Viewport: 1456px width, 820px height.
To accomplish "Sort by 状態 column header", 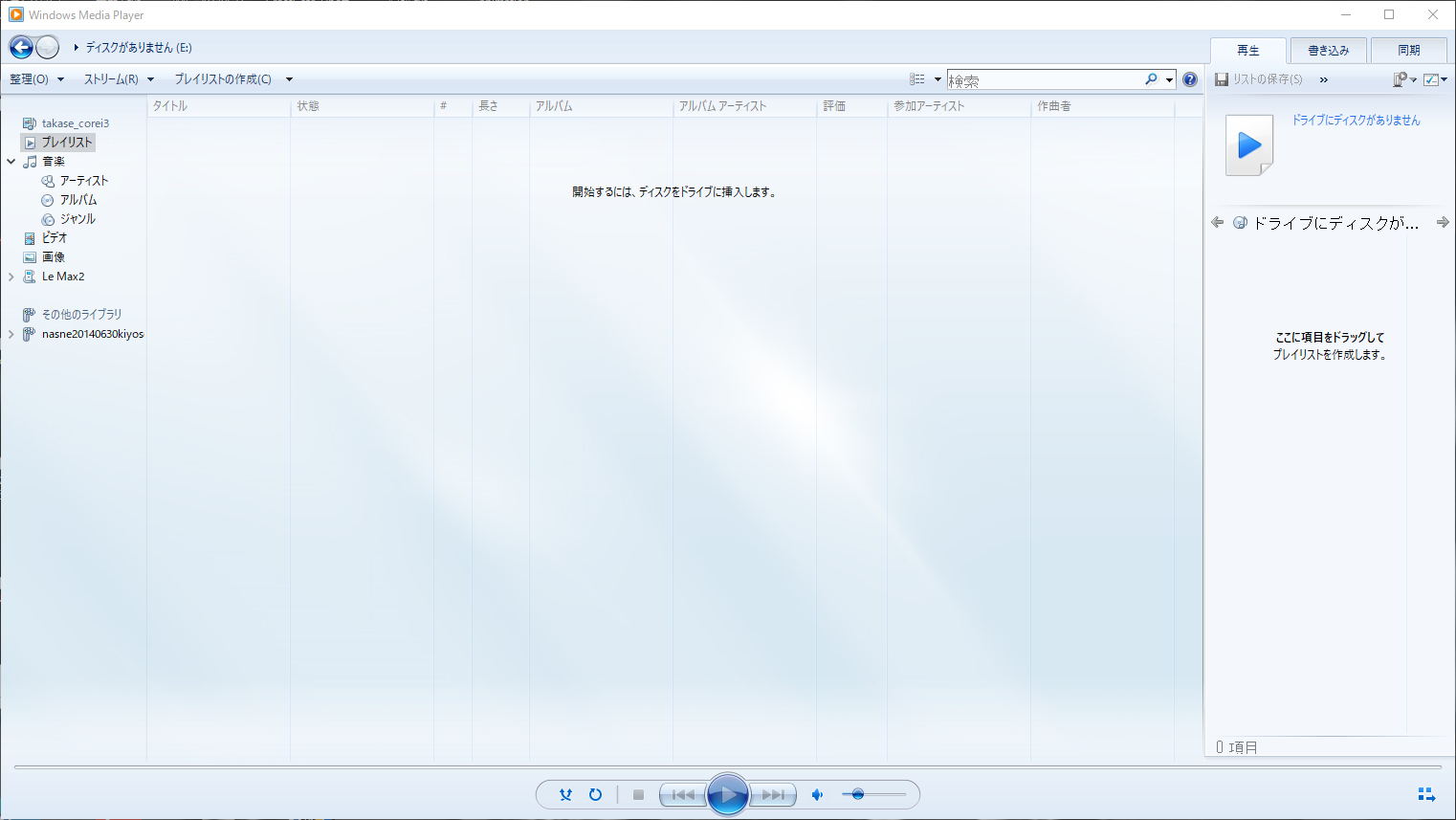I will click(363, 106).
